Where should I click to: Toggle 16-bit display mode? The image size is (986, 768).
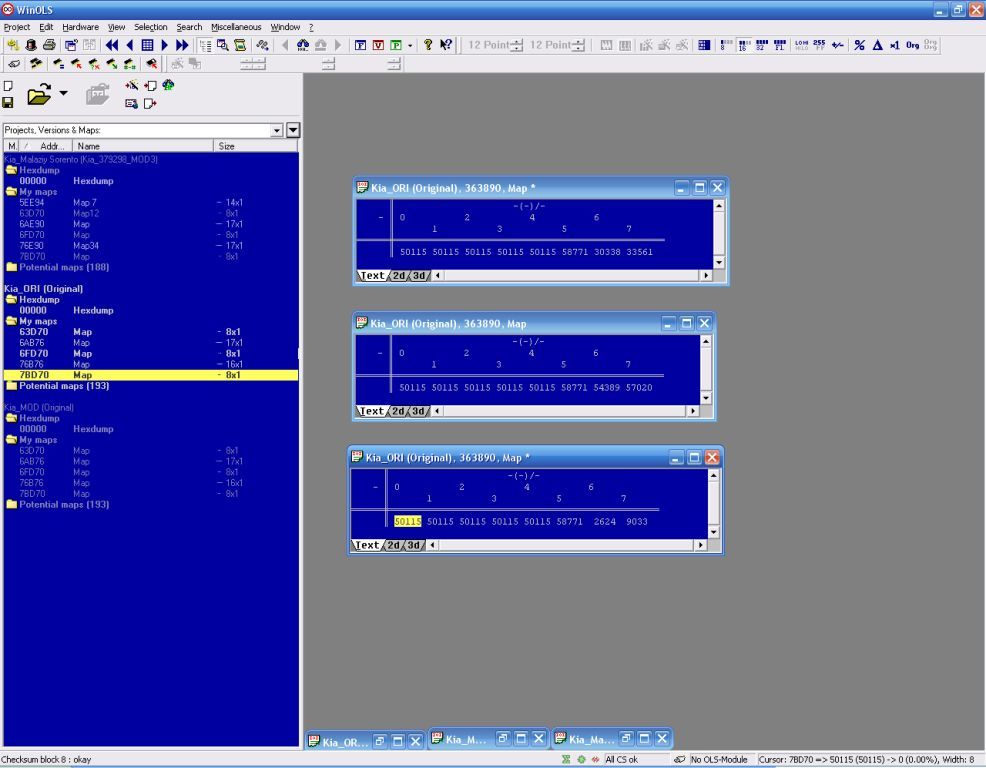pyautogui.click(x=744, y=45)
